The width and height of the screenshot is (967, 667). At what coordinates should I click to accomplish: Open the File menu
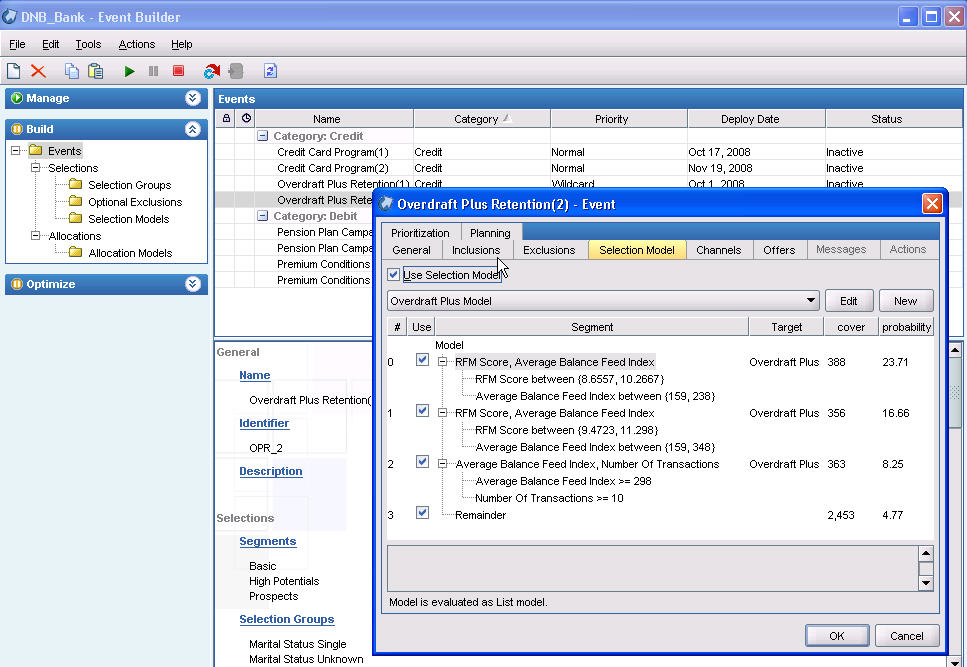point(17,44)
